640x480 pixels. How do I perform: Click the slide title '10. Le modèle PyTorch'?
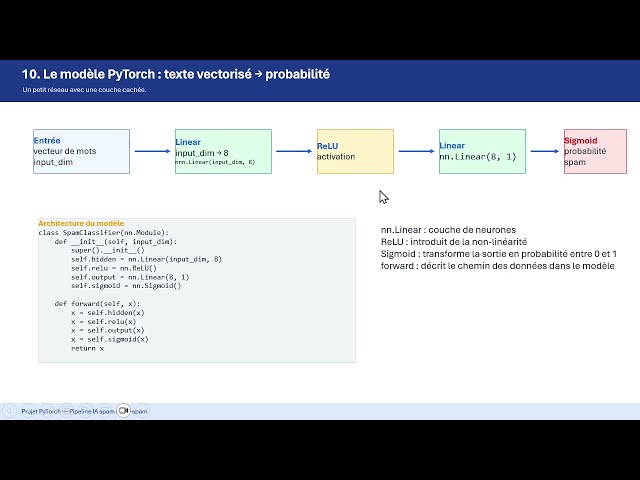coord(176,74)
